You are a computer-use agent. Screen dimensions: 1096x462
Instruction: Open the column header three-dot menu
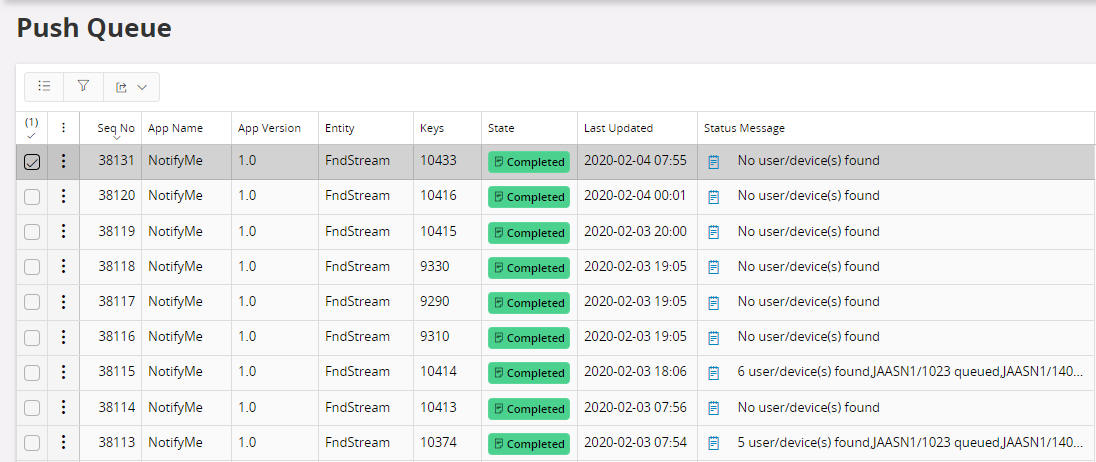click(63, 128)
